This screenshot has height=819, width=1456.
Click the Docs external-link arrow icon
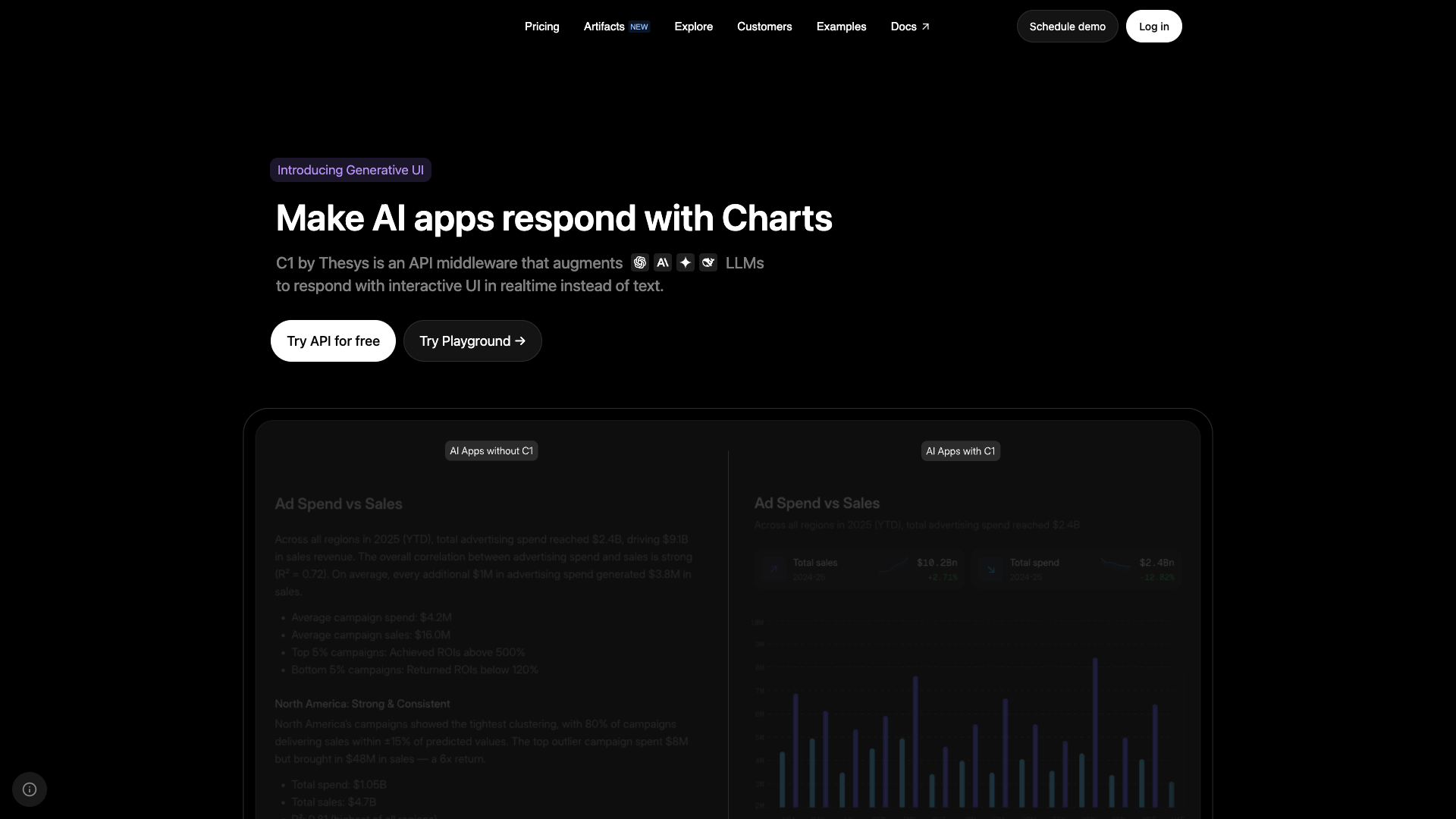tap(925, 27)
